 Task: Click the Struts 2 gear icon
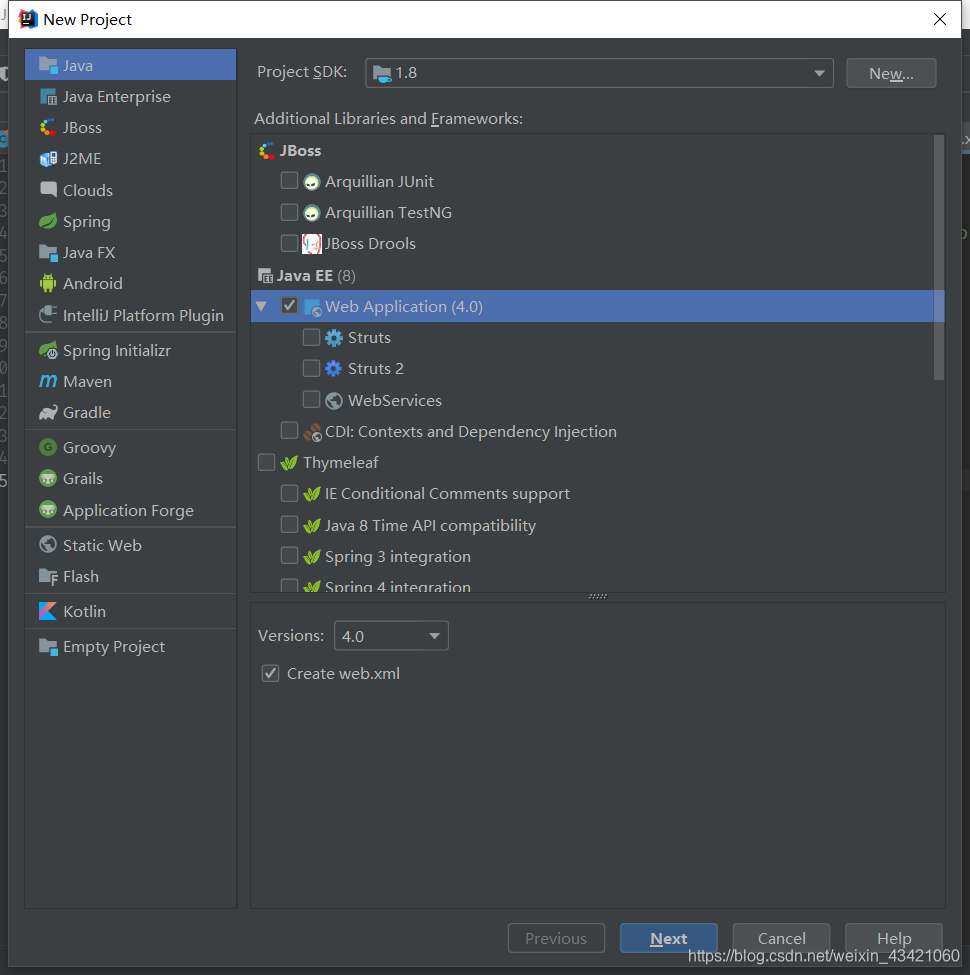[x=334, y=369]
